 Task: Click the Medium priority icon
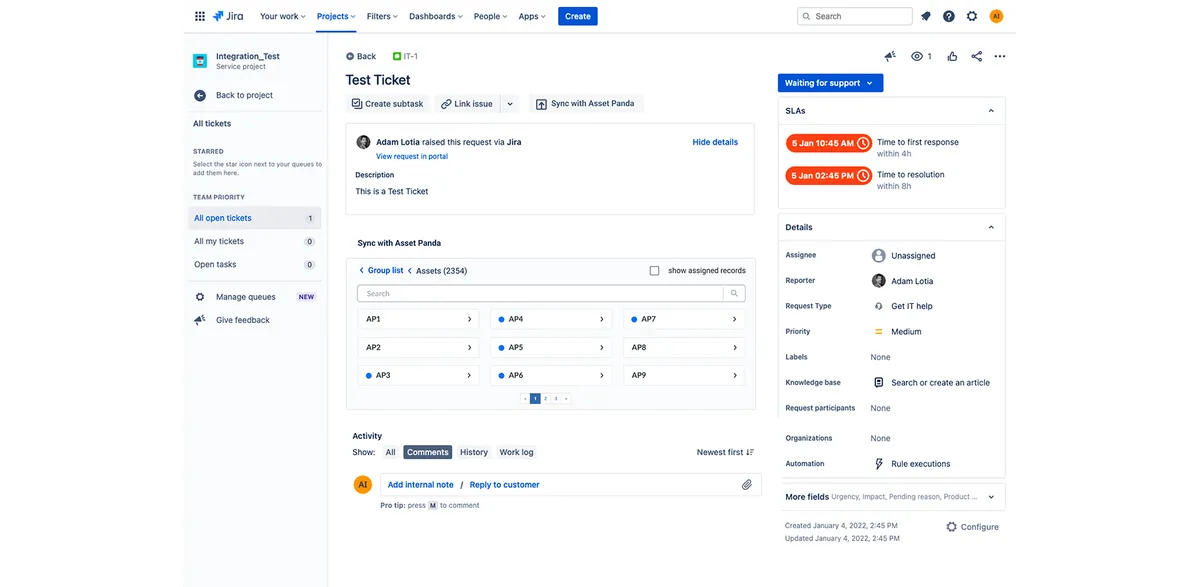point(879,331)
